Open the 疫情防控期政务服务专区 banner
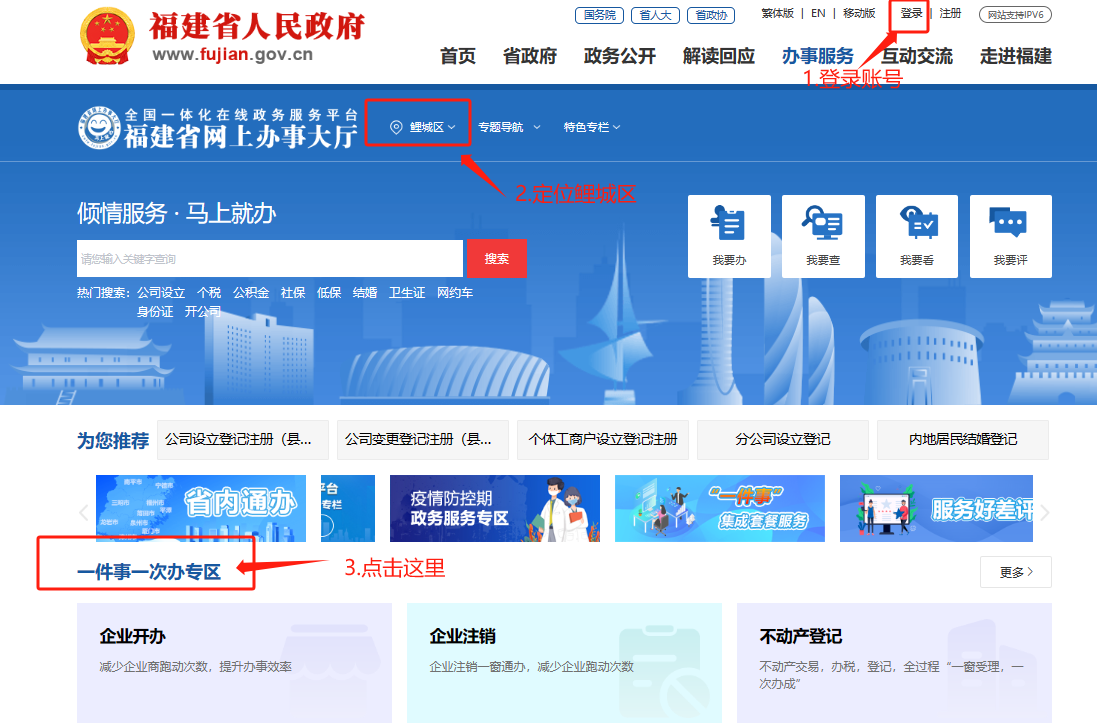 (x=494, y=508)
